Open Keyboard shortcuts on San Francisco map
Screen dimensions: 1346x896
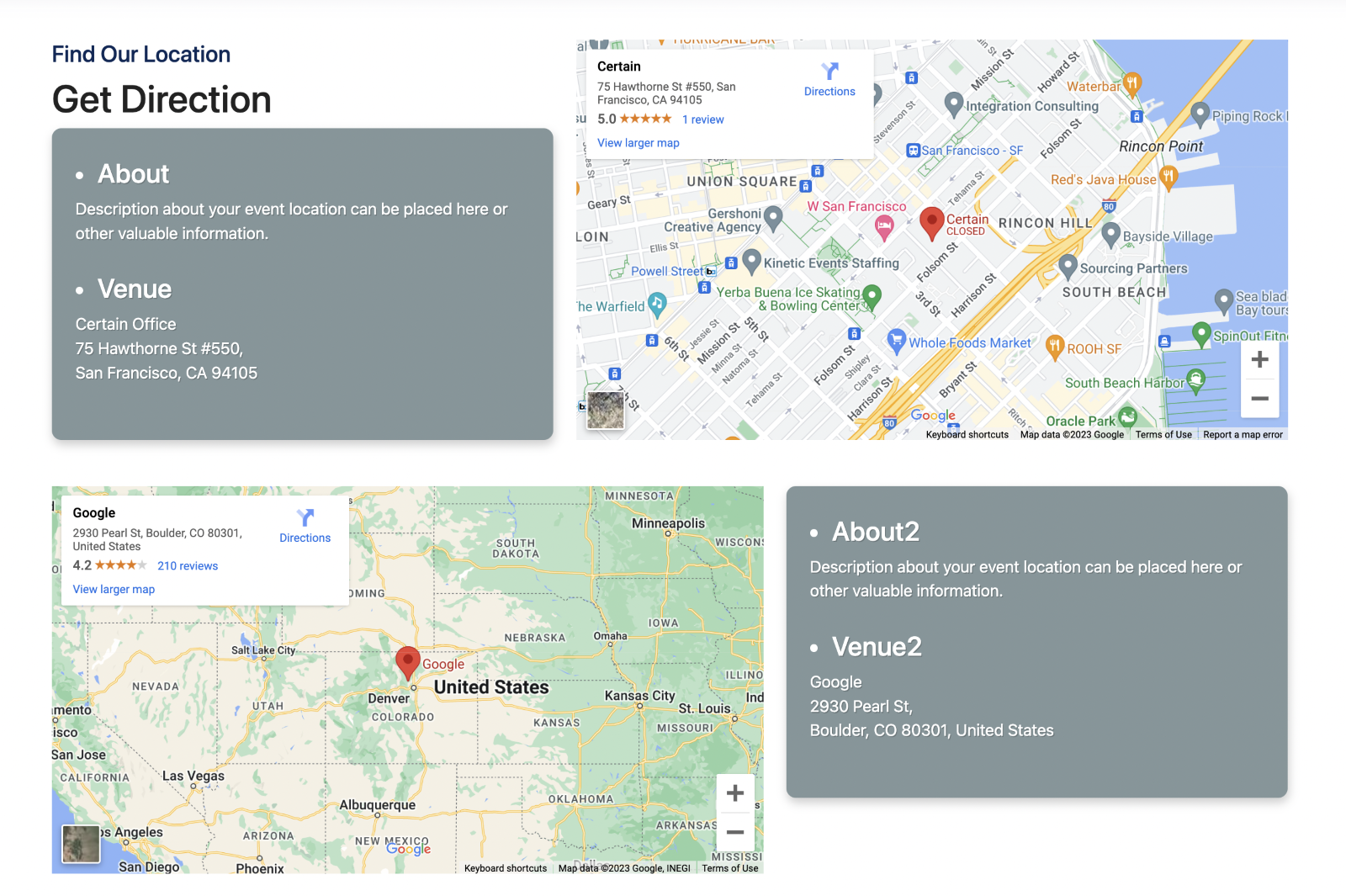[967, 435]
